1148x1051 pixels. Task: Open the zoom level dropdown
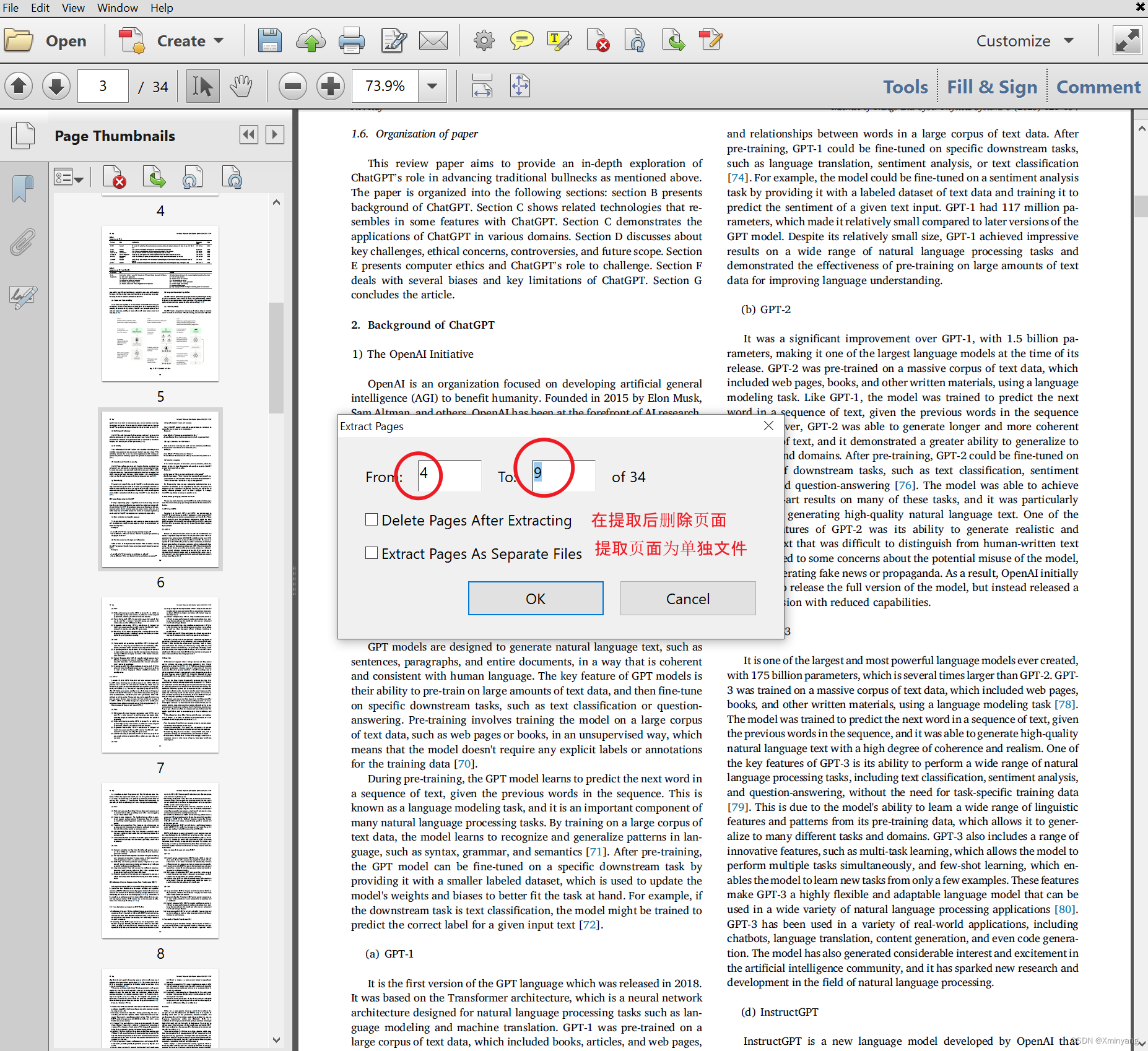[432, 85]
